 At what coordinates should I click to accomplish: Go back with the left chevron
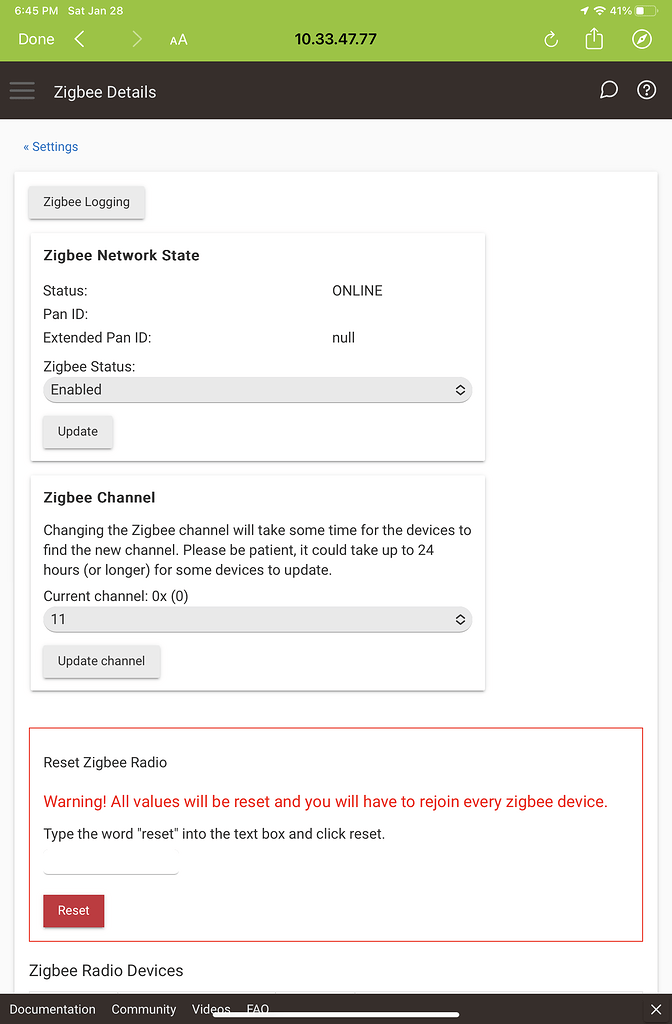tap(80, 39)
